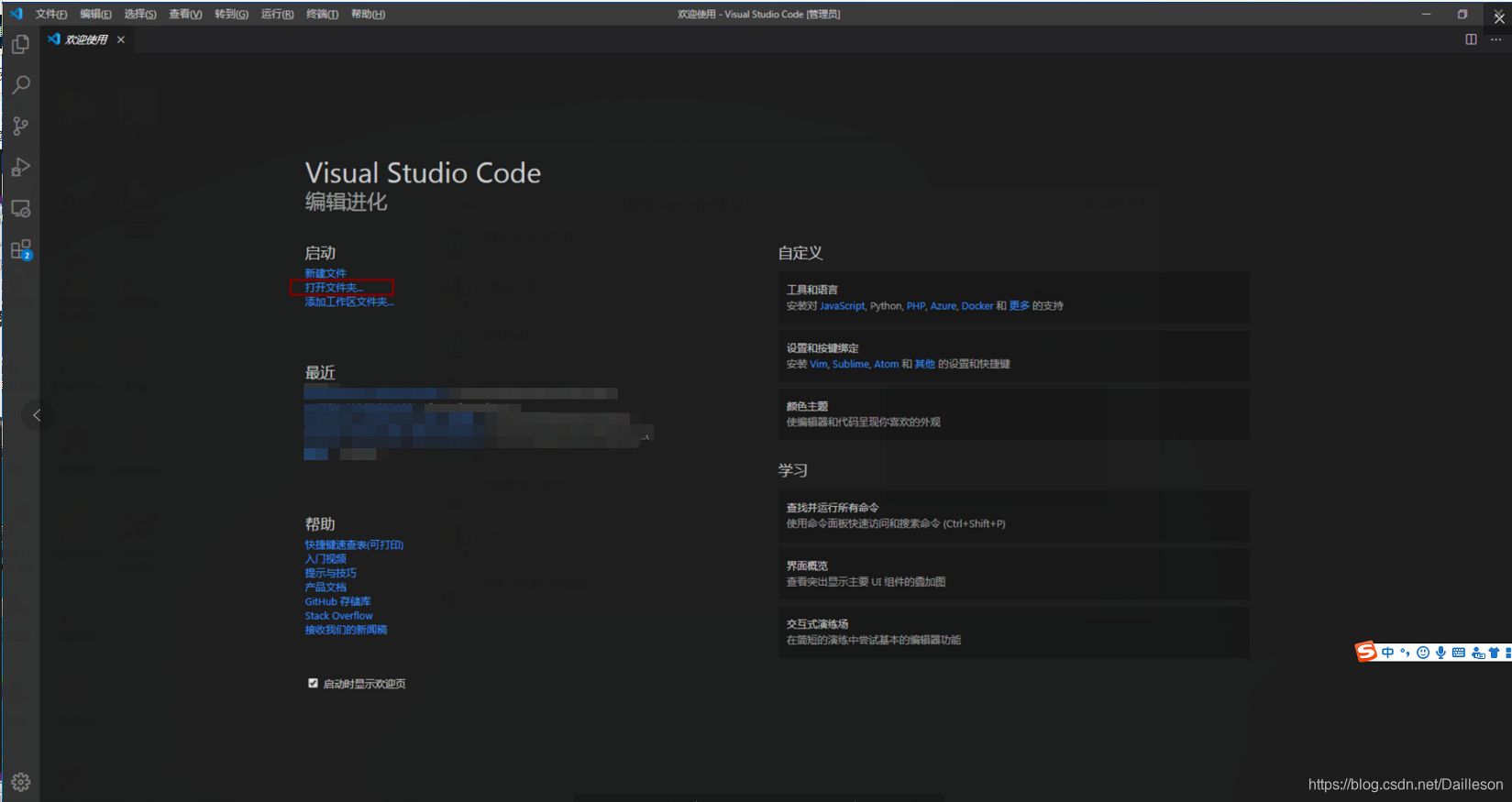Open Extensions view with badge
The height and width of the screenshot is (802, 1512).
tap(20, 250)
